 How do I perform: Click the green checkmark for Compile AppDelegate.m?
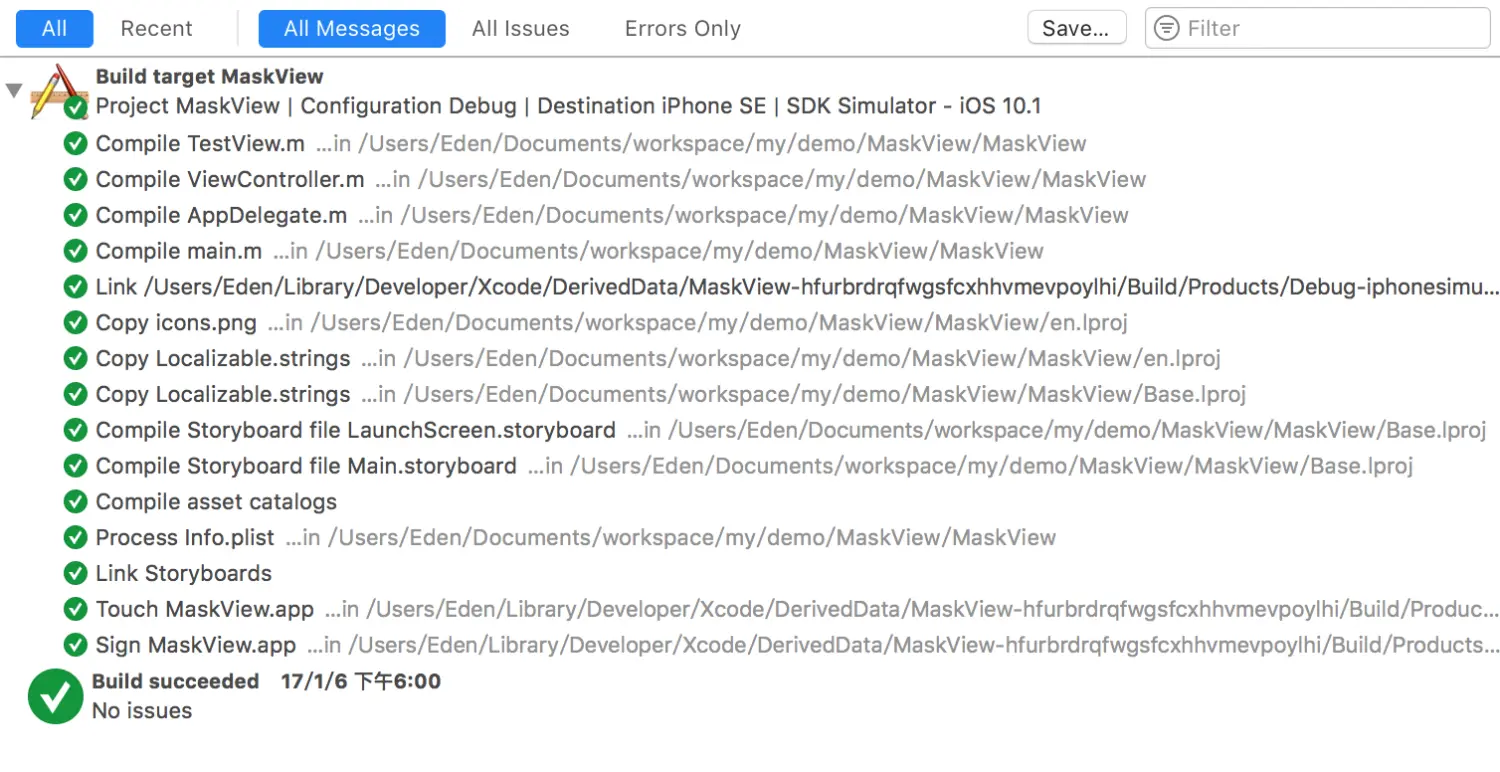coord(75,216)
